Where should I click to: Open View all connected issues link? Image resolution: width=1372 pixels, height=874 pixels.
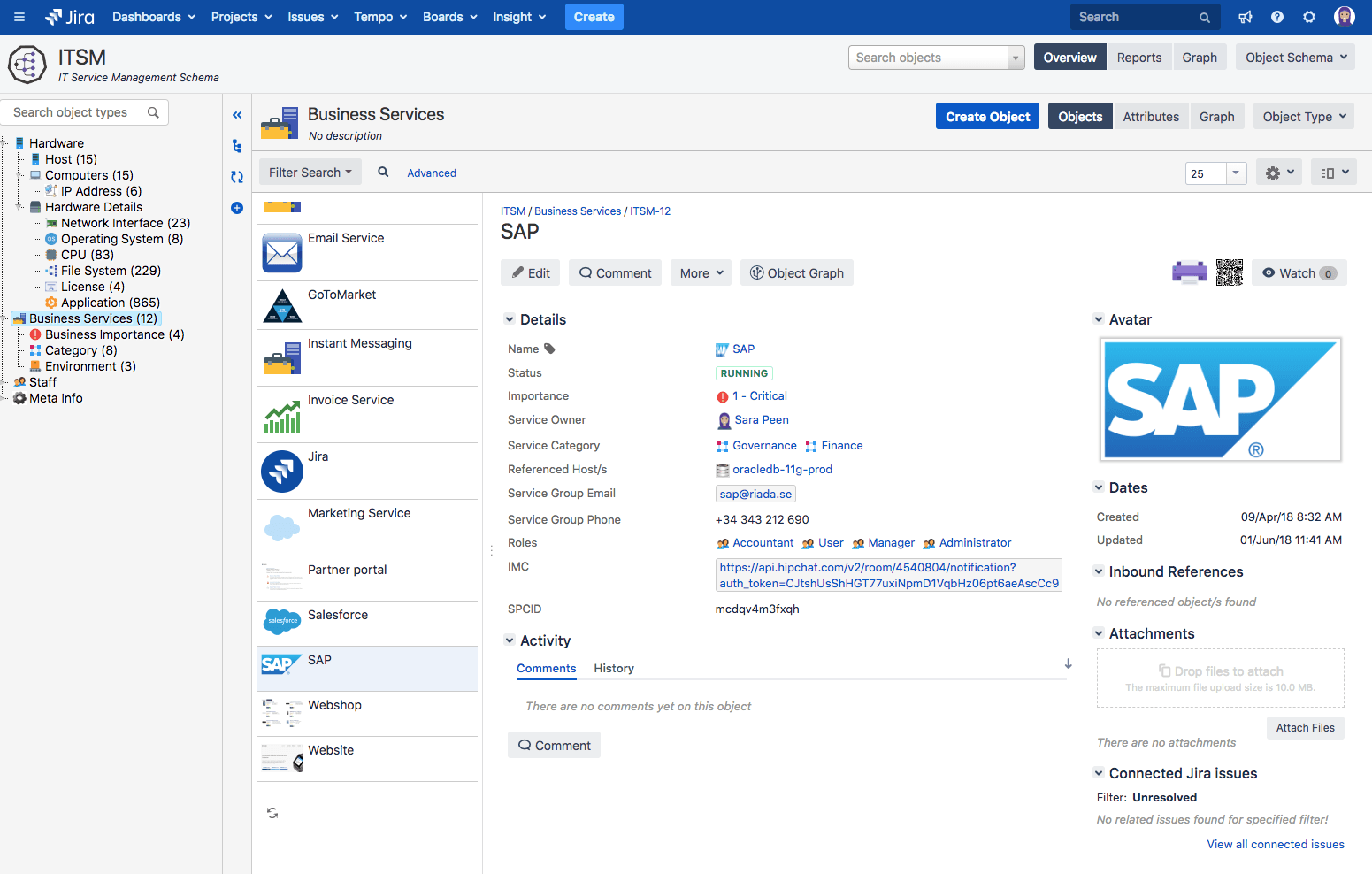(1275, 845)
